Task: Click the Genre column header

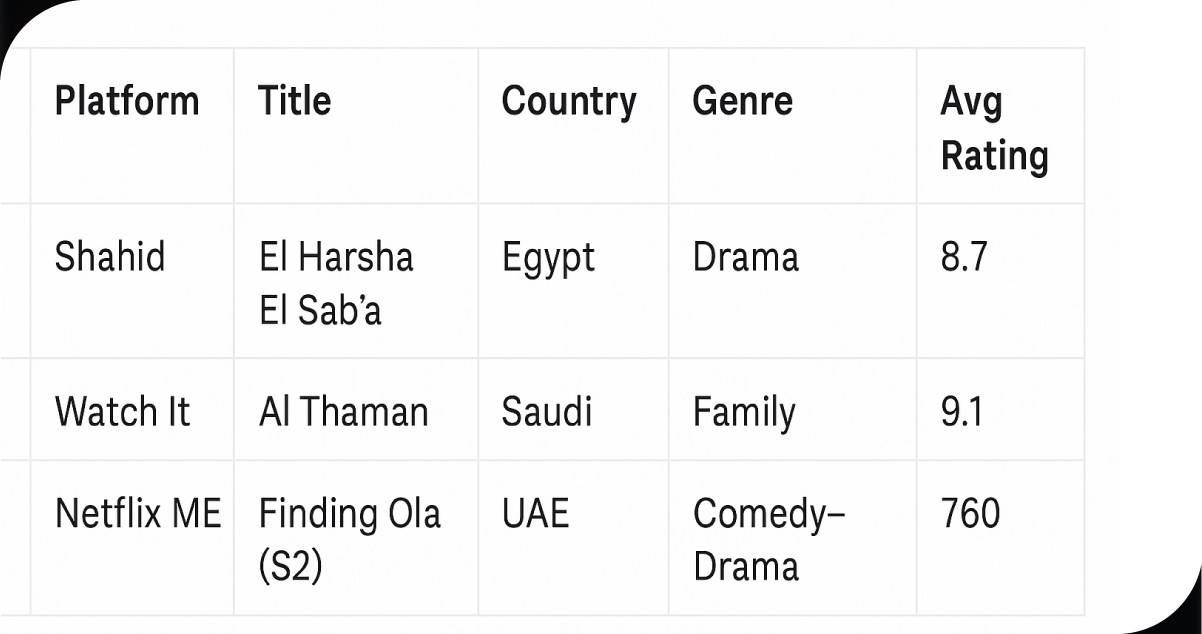Action: click(x=742, y=101)
